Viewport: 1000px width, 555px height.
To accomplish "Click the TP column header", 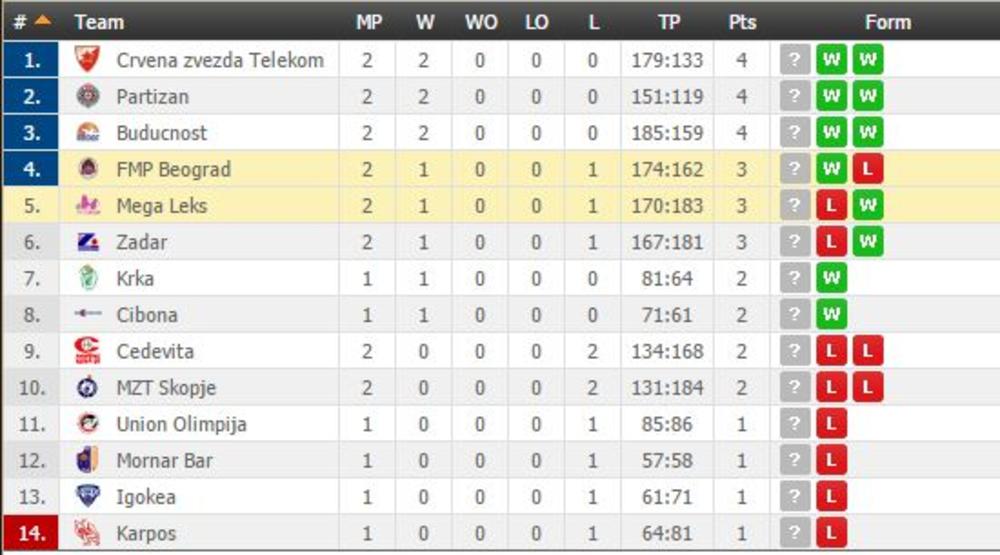I will (668, 22).
